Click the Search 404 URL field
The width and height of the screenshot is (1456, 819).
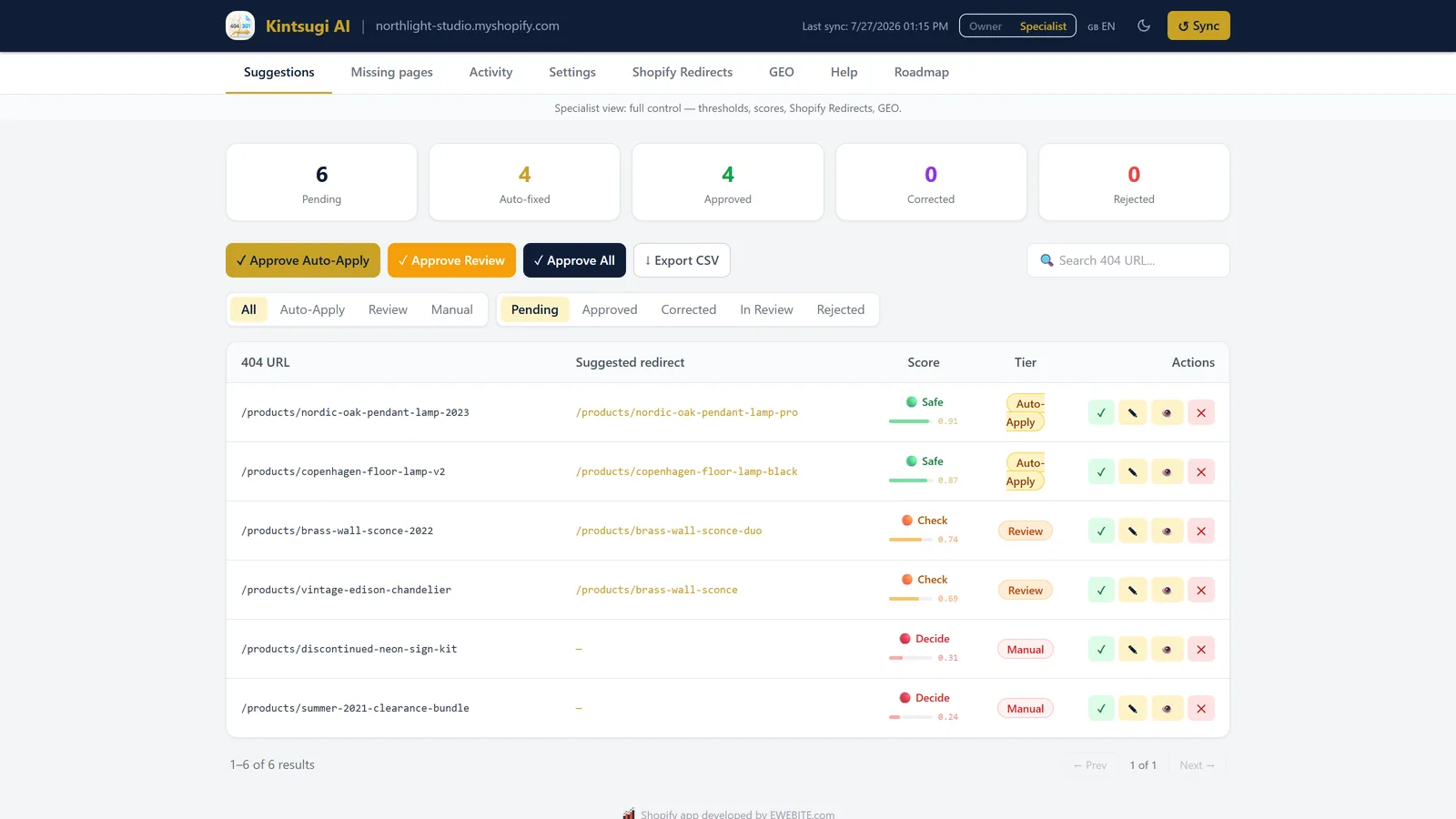1128,260
